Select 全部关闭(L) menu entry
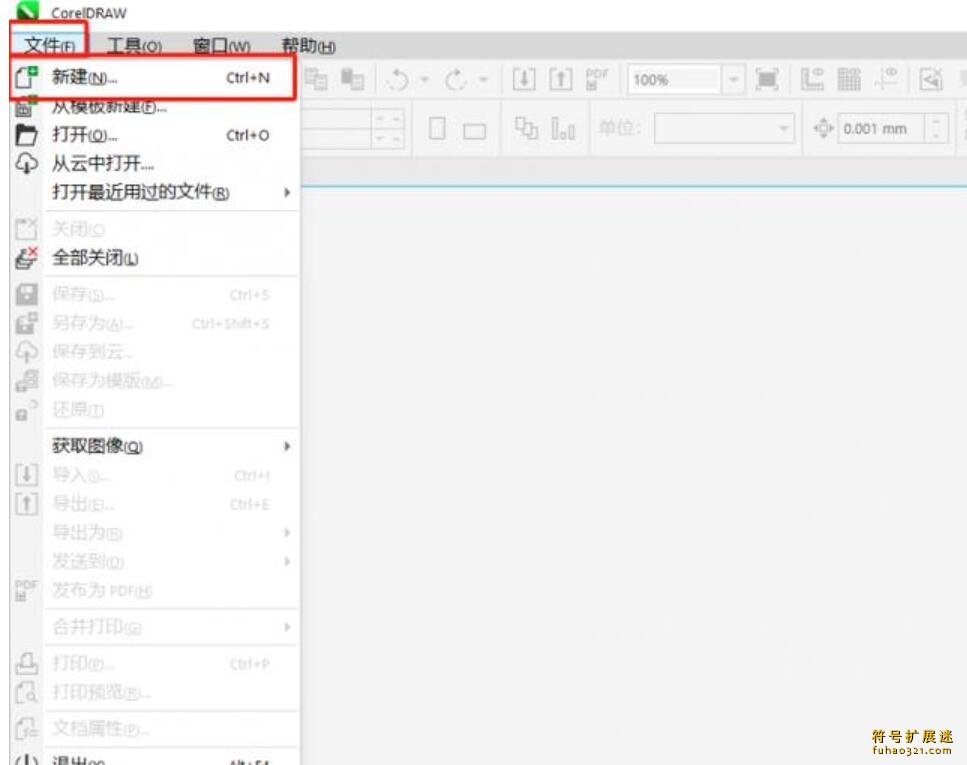This screenshot has width=967, height=765. (153, 258)
